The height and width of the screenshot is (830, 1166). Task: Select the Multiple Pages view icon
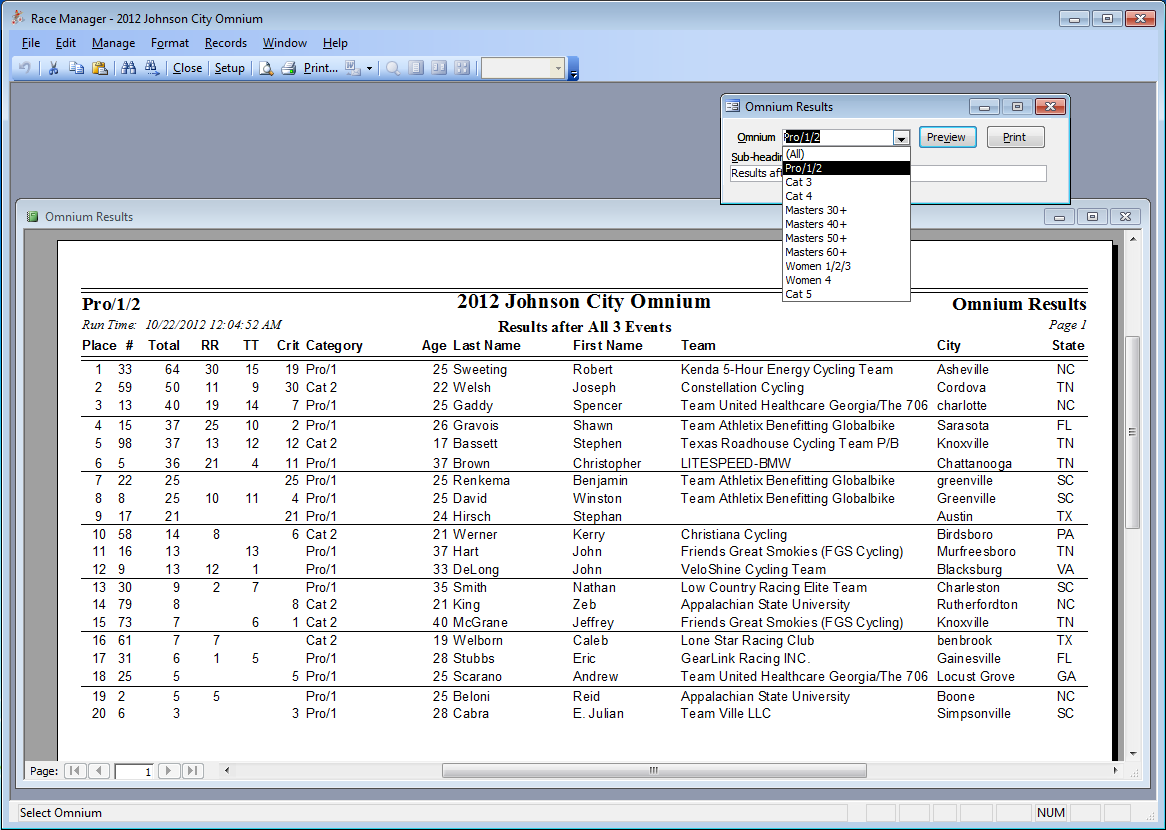pos(462,68)
